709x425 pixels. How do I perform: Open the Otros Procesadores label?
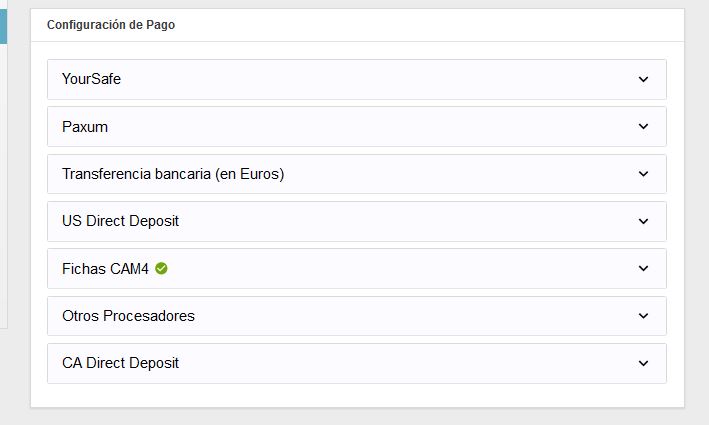[128, 316]
